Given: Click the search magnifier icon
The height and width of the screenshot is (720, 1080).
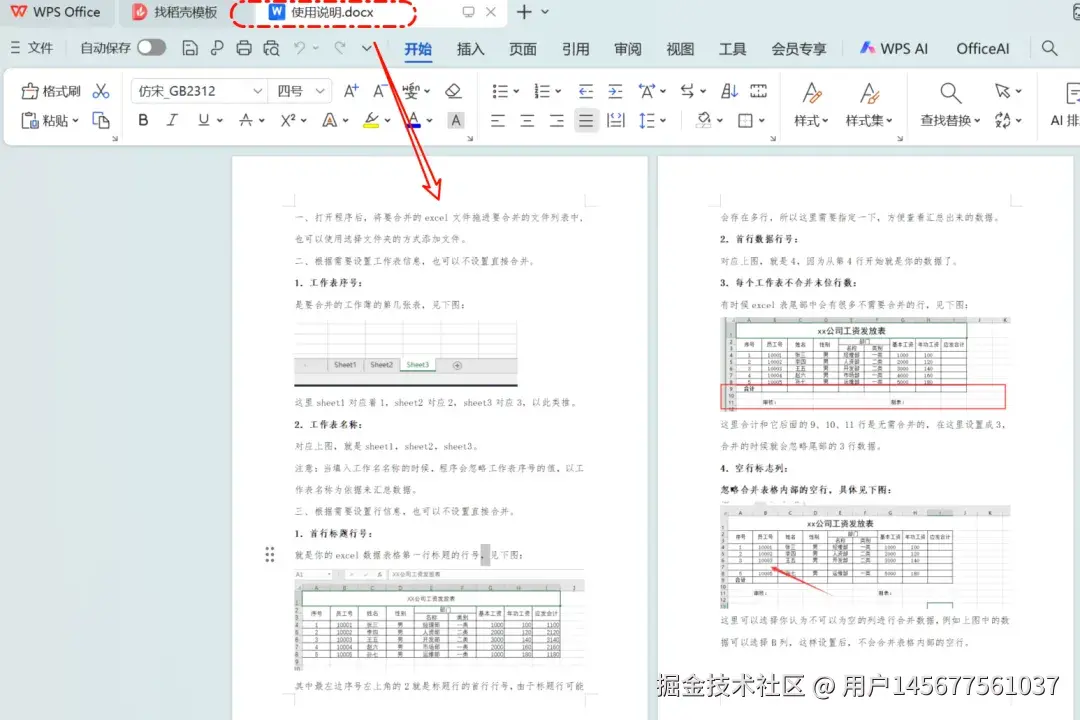Looking at the screenshot, I should pyautogui.click(x=1049, y=48).
